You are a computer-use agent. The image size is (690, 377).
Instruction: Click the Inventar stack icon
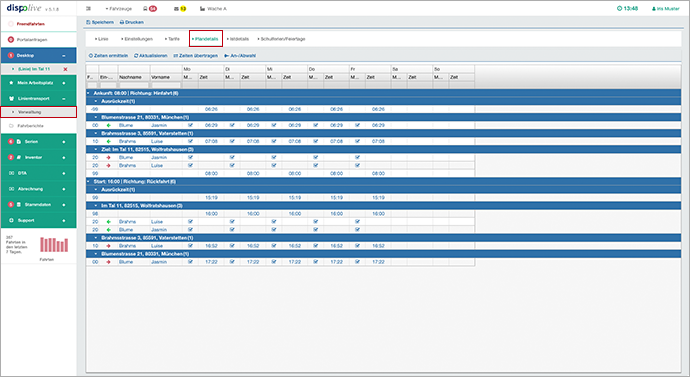[x=18, y=157]
